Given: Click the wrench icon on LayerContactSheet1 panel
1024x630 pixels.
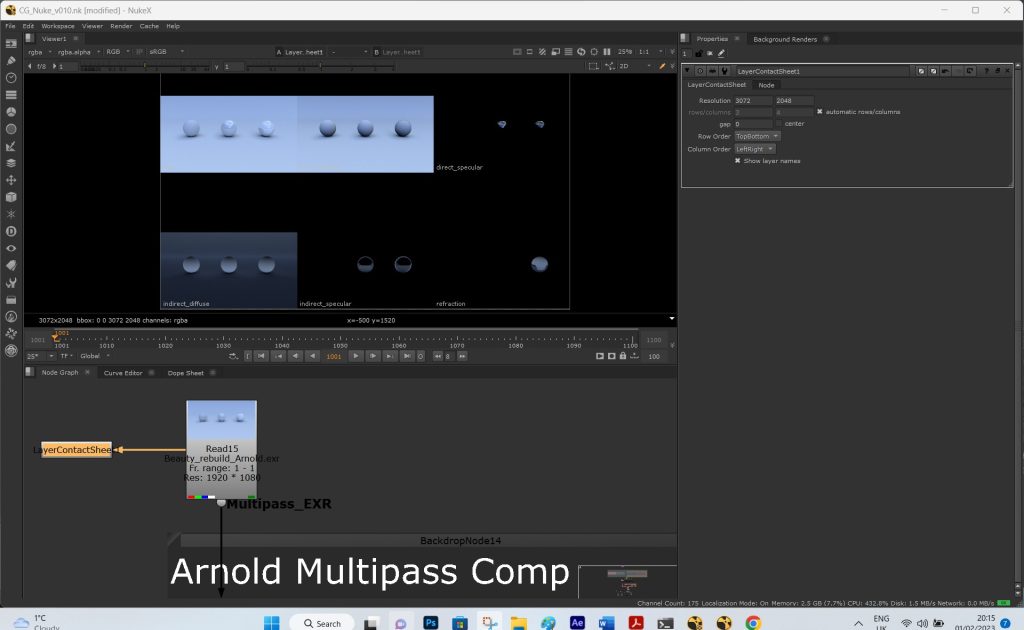Looking at the screenshot, I should click(724, 71).
